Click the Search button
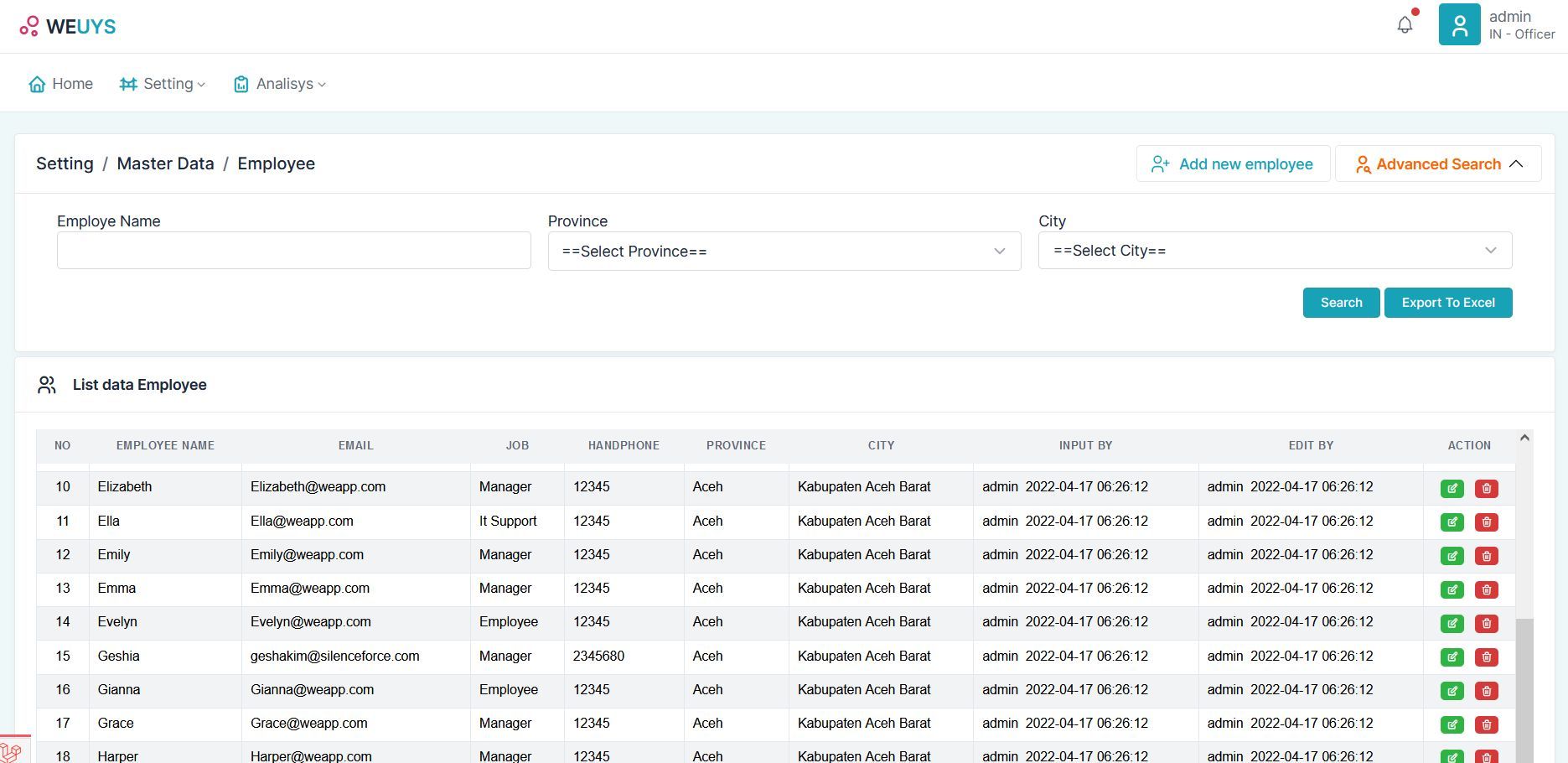The width and height of the screenshot is (1568, 763). point(1341,303)
